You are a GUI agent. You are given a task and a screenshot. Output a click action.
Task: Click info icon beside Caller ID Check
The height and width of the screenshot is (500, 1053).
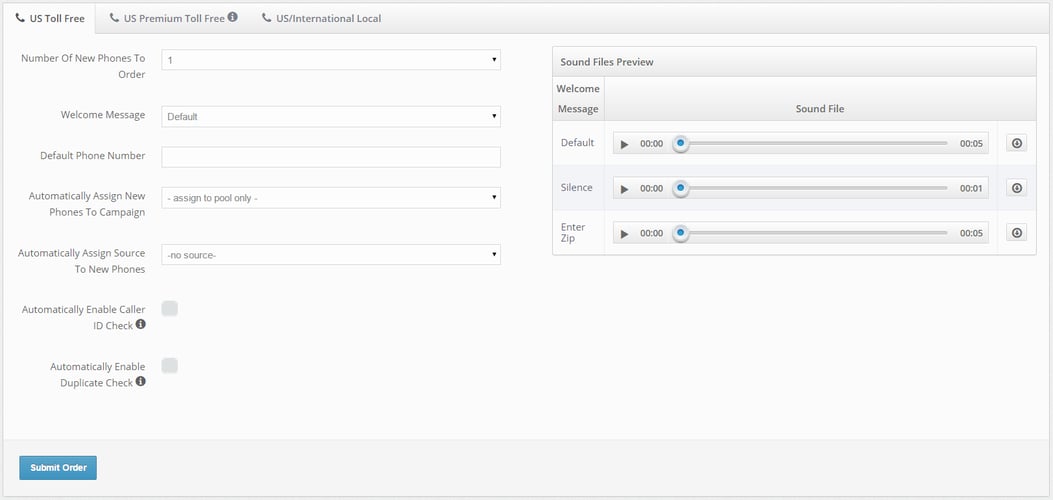pos(141,325)
